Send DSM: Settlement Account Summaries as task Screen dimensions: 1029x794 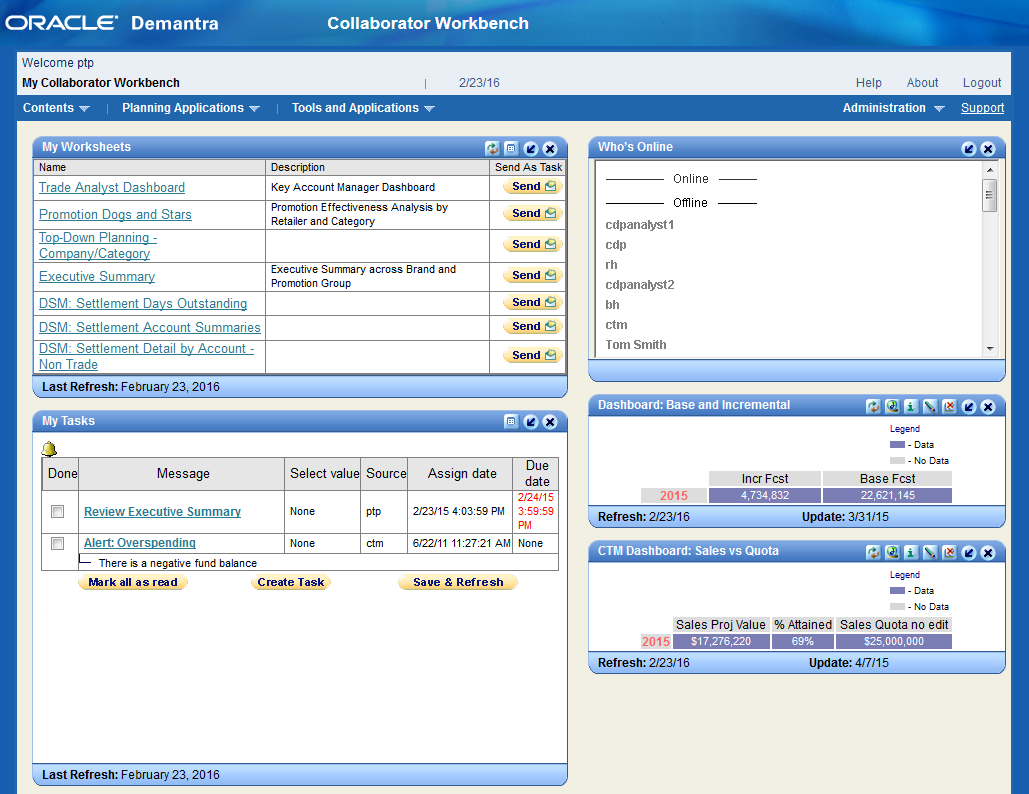(x=534, y=326)
